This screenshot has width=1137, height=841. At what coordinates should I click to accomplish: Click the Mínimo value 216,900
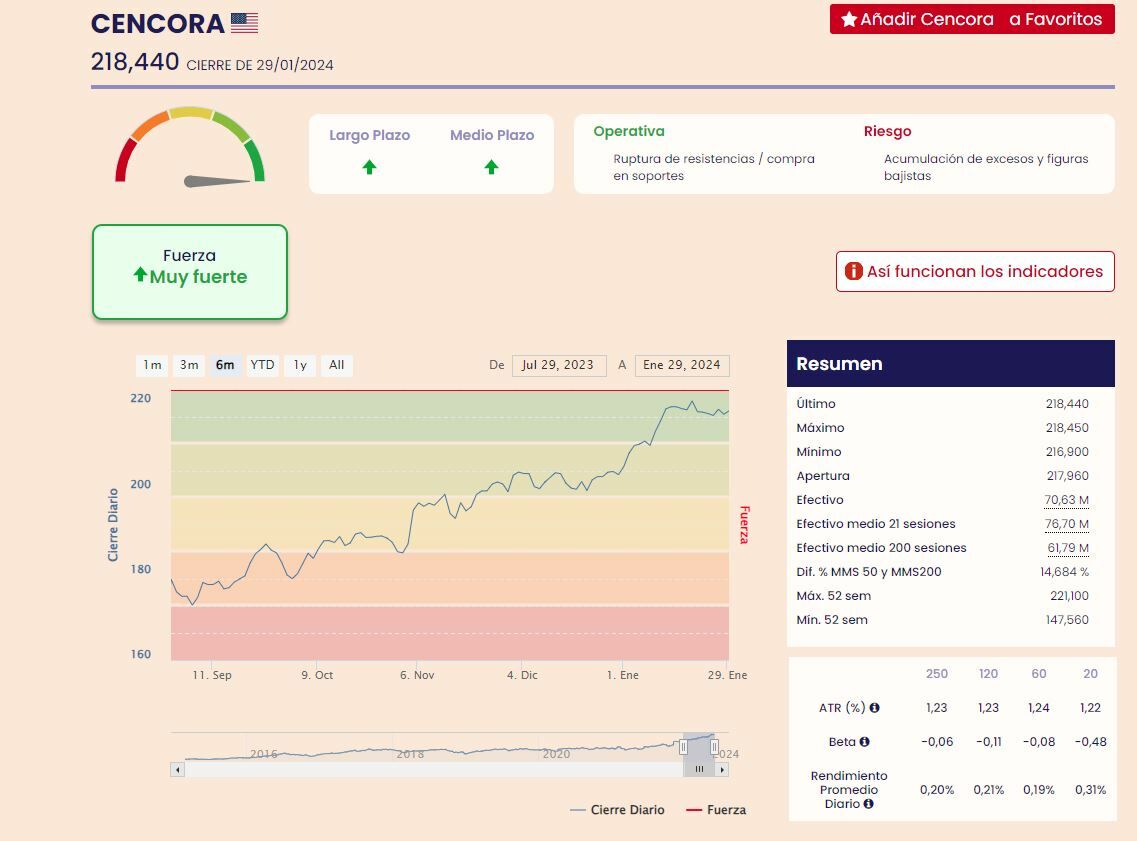click(1067, 452)
